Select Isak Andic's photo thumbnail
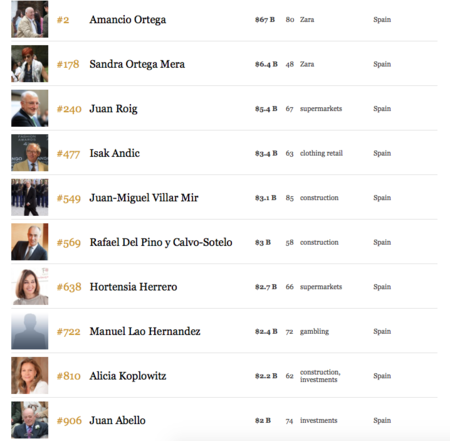Image resolution: width=450 pixels, height=441 pixels. (30, 153)
